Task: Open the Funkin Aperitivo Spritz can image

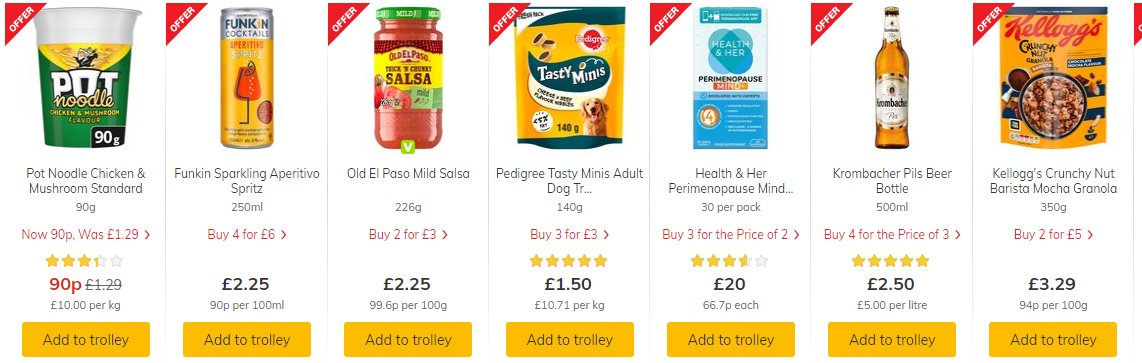Action: (247, 77)
